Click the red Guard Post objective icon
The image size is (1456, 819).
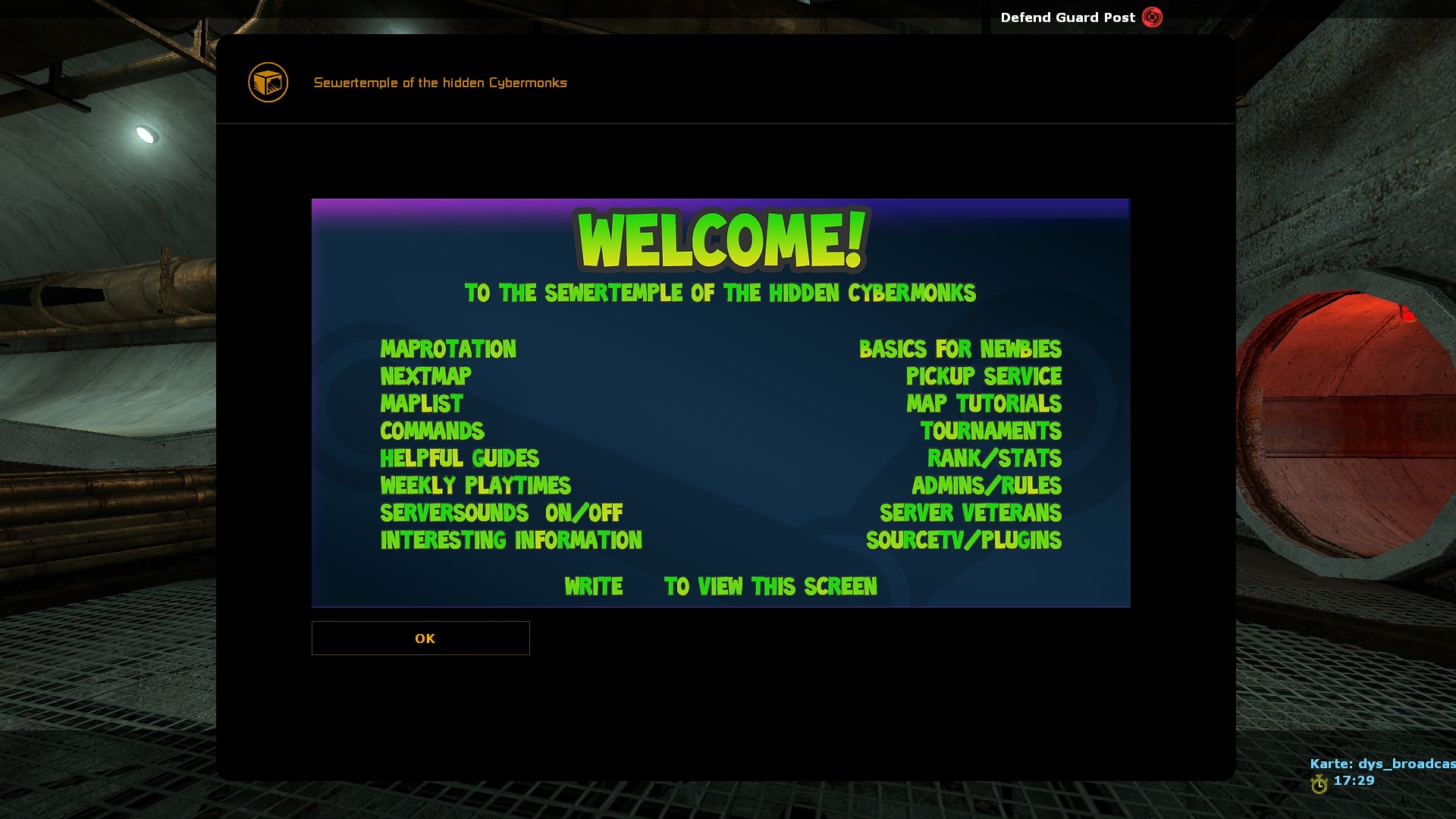[1152, 17]
